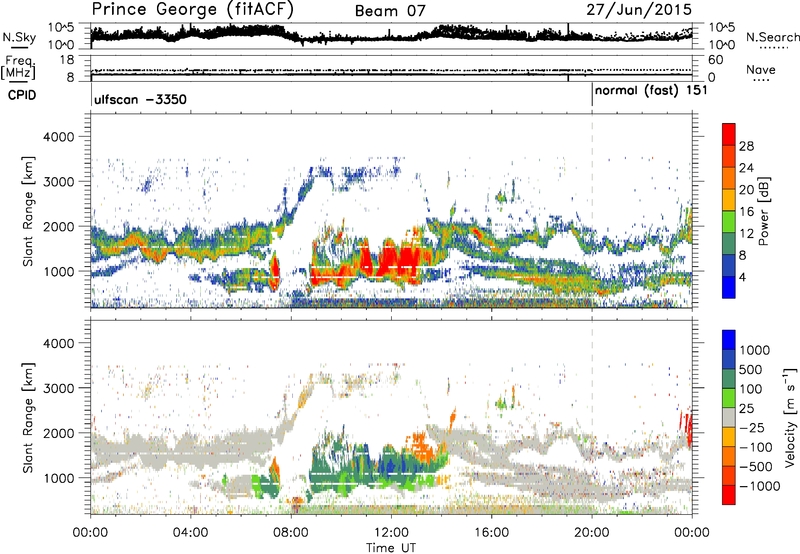
Task: Click the 'N.Search' legend label
Action: pos(772,37)
